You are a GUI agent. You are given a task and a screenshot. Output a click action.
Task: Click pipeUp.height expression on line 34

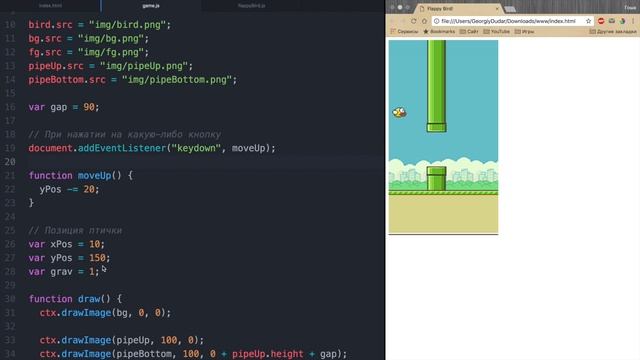click(268, 354)
